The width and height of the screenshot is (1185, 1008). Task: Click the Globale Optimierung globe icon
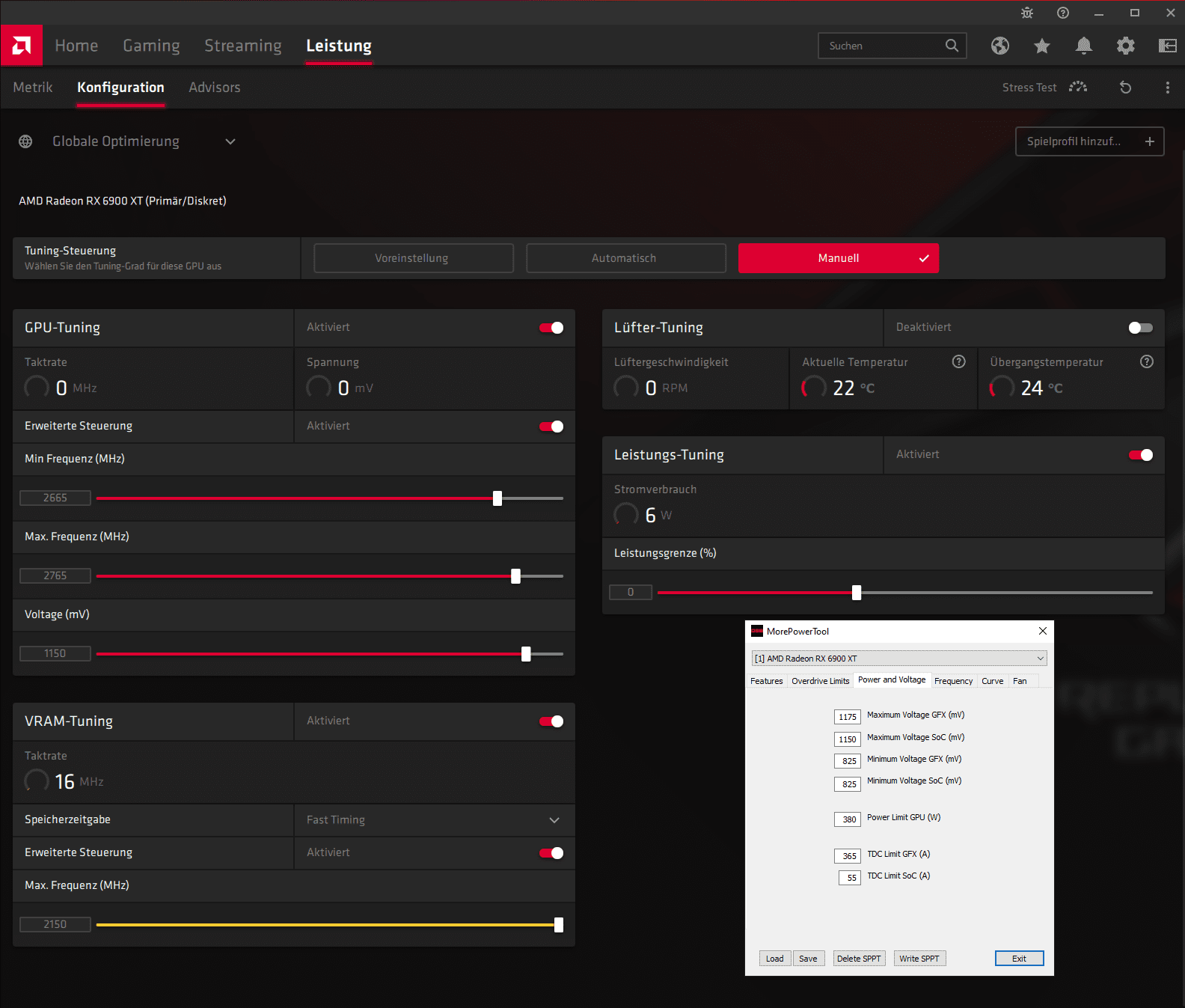[x=25, y=141]
